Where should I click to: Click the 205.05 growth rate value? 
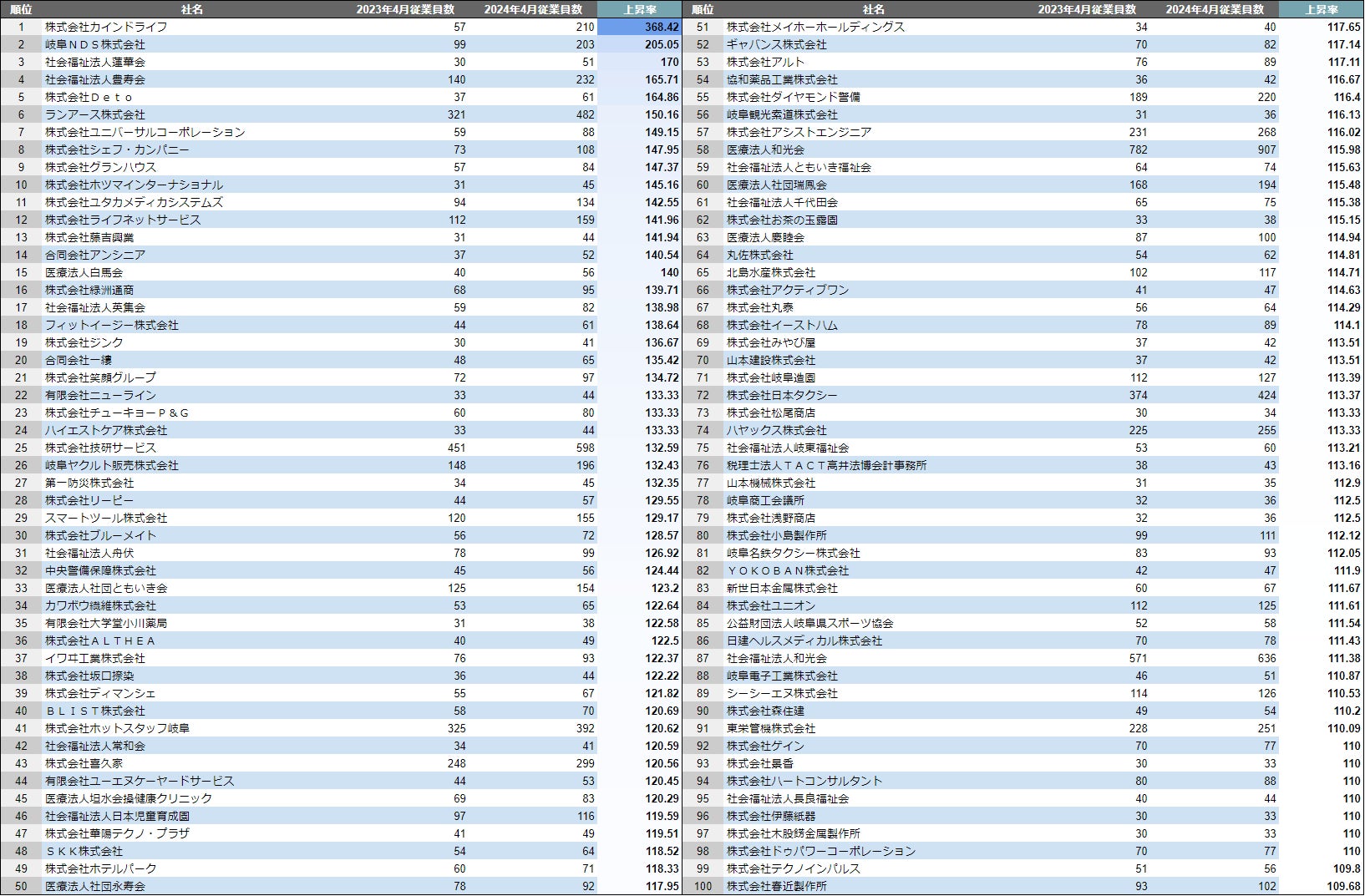click(x=662, y=44)
